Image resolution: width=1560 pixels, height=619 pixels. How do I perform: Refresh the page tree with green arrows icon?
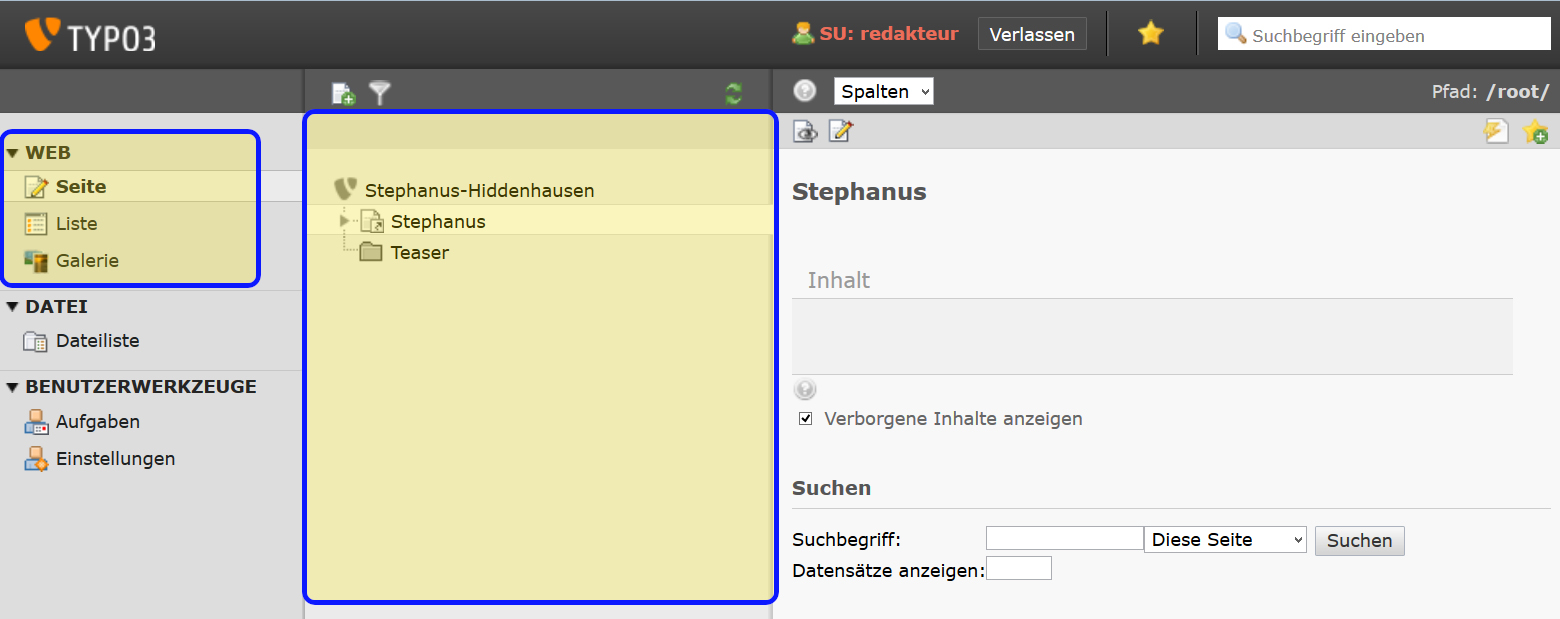tap(734, 94)
